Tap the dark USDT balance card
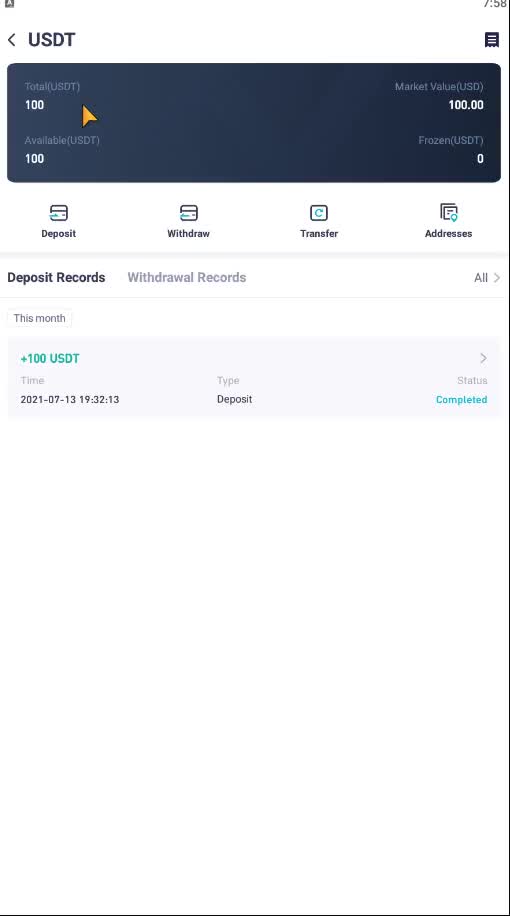This screenshot has height=916, width=510. 254,123
